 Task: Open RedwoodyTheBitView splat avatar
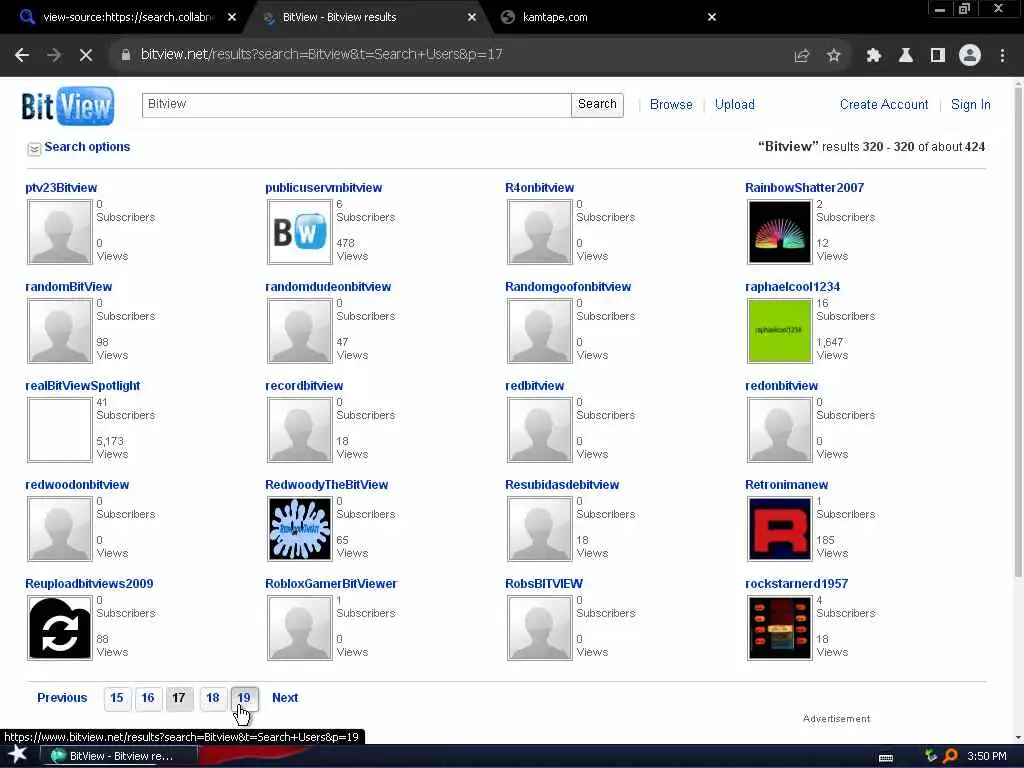click(x=300, y=529)
